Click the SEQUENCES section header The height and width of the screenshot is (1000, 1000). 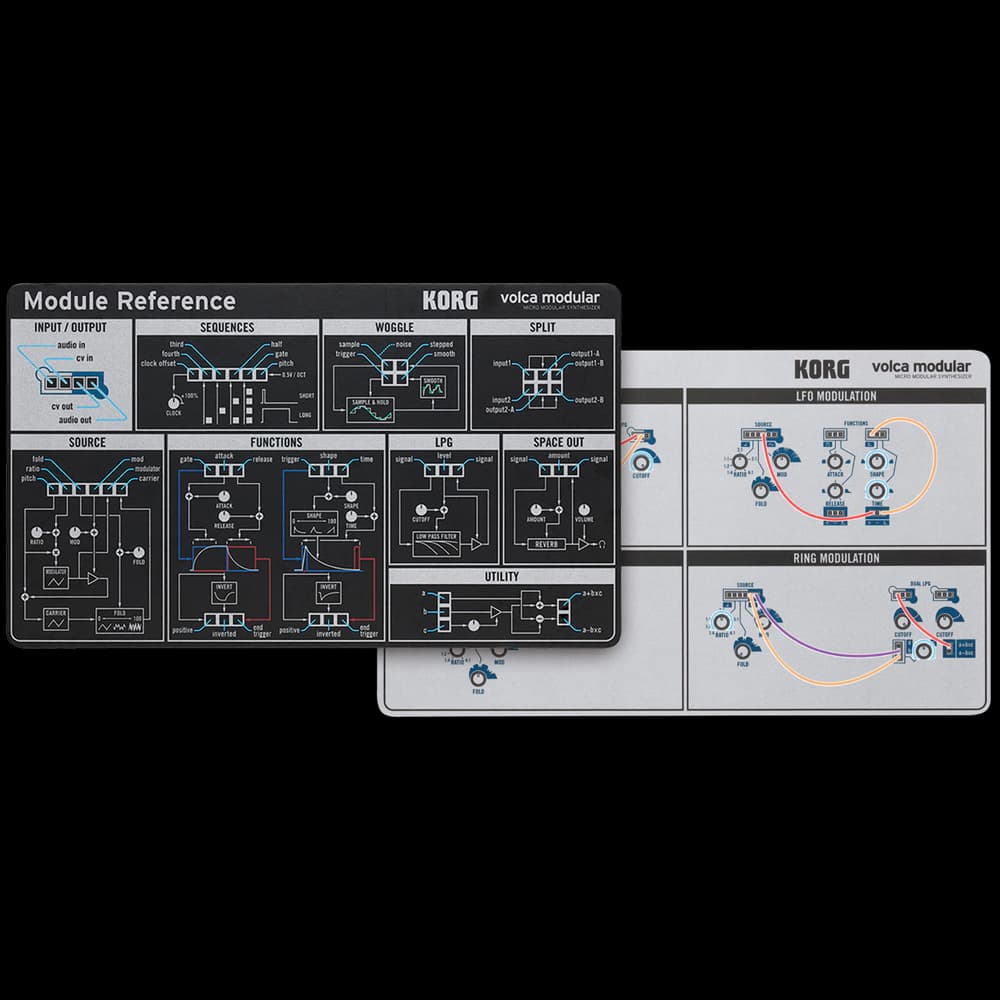click(227, 327)
